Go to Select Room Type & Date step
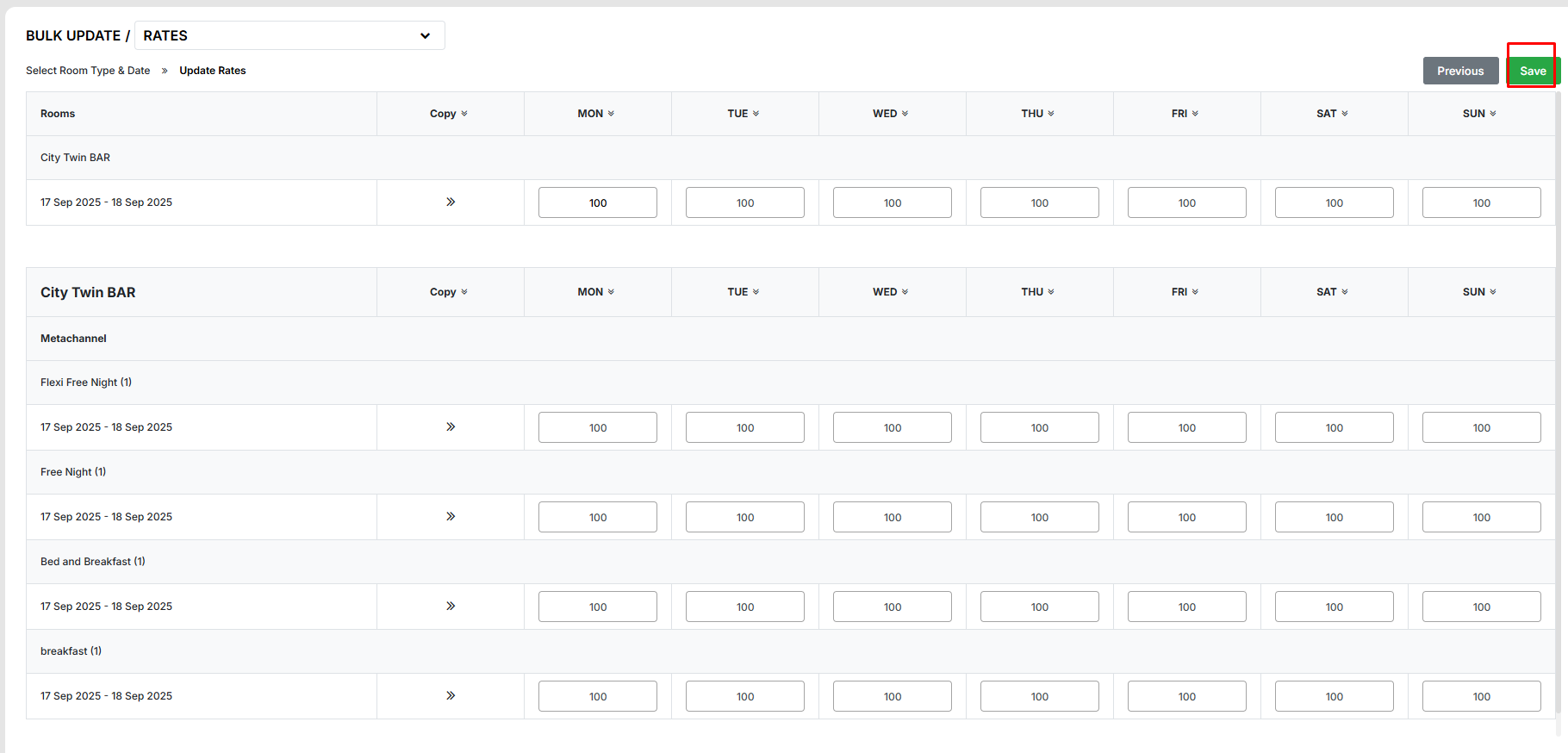This screenshot has height=753, width=1568. coord(88,71)
